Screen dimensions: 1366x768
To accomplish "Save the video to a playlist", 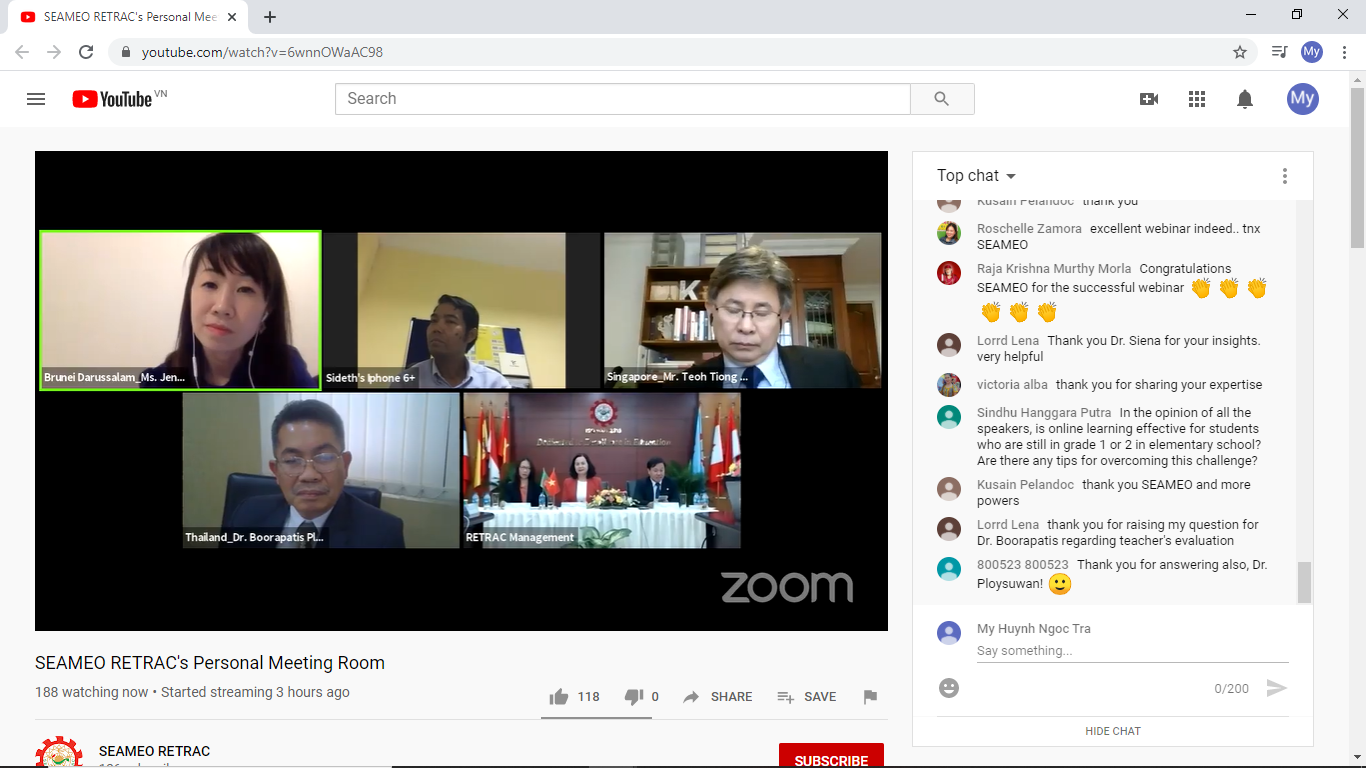I will tap(807, 697).
